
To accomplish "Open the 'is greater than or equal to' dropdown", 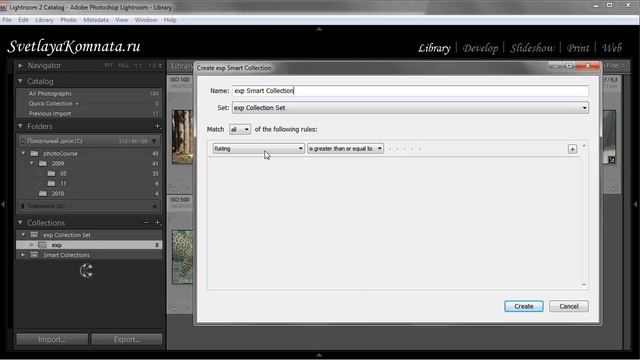I will pyautogui.click(x=345, y=149).
